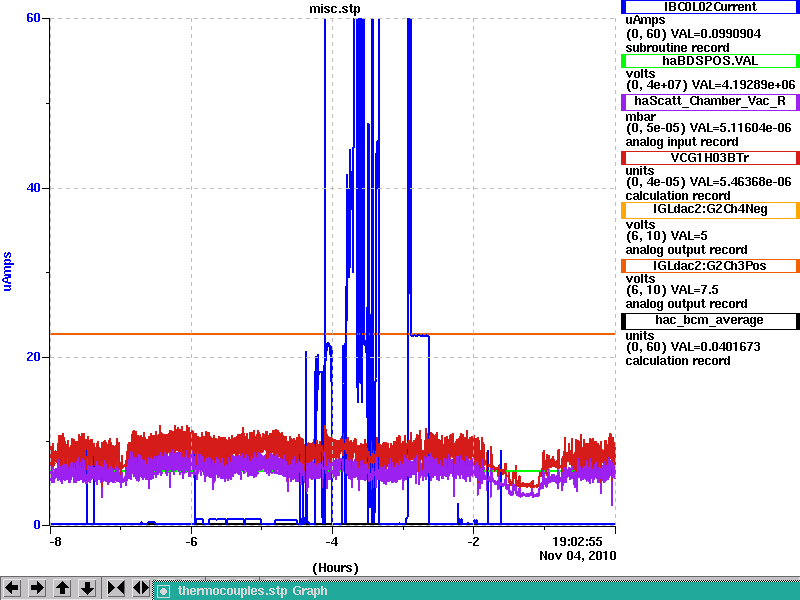Click 'calculation record' under hac_bcm_average
Screen dimensions: 800x600
click(x=678, y=361)
